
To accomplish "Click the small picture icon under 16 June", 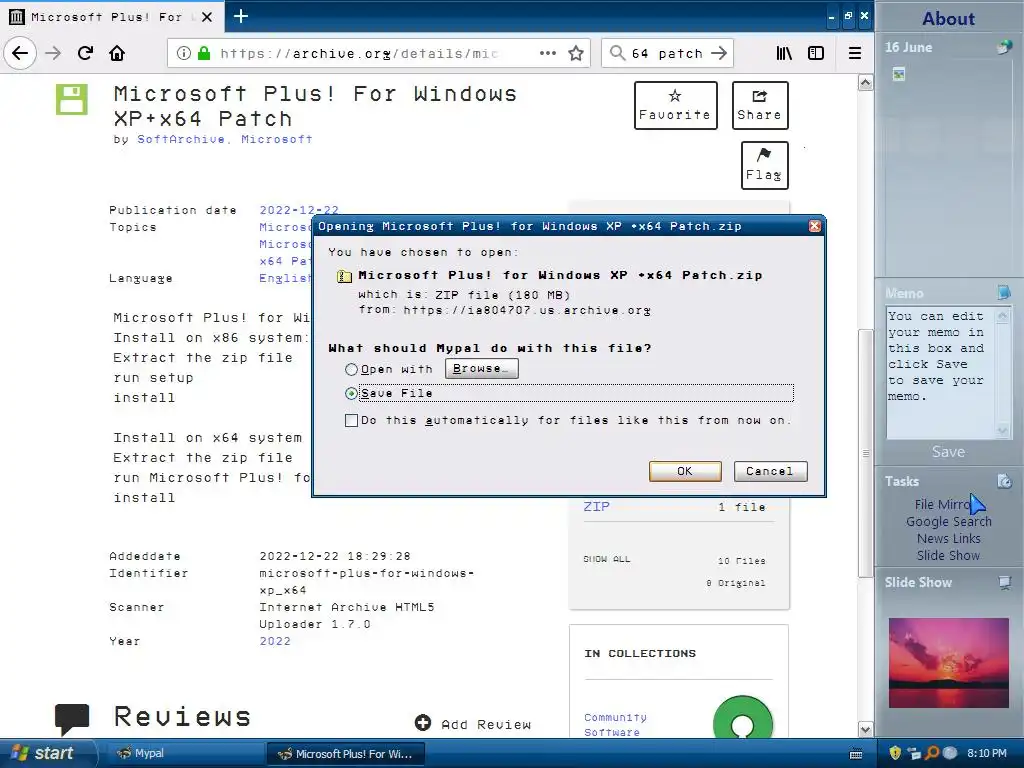I will (899, 74).
